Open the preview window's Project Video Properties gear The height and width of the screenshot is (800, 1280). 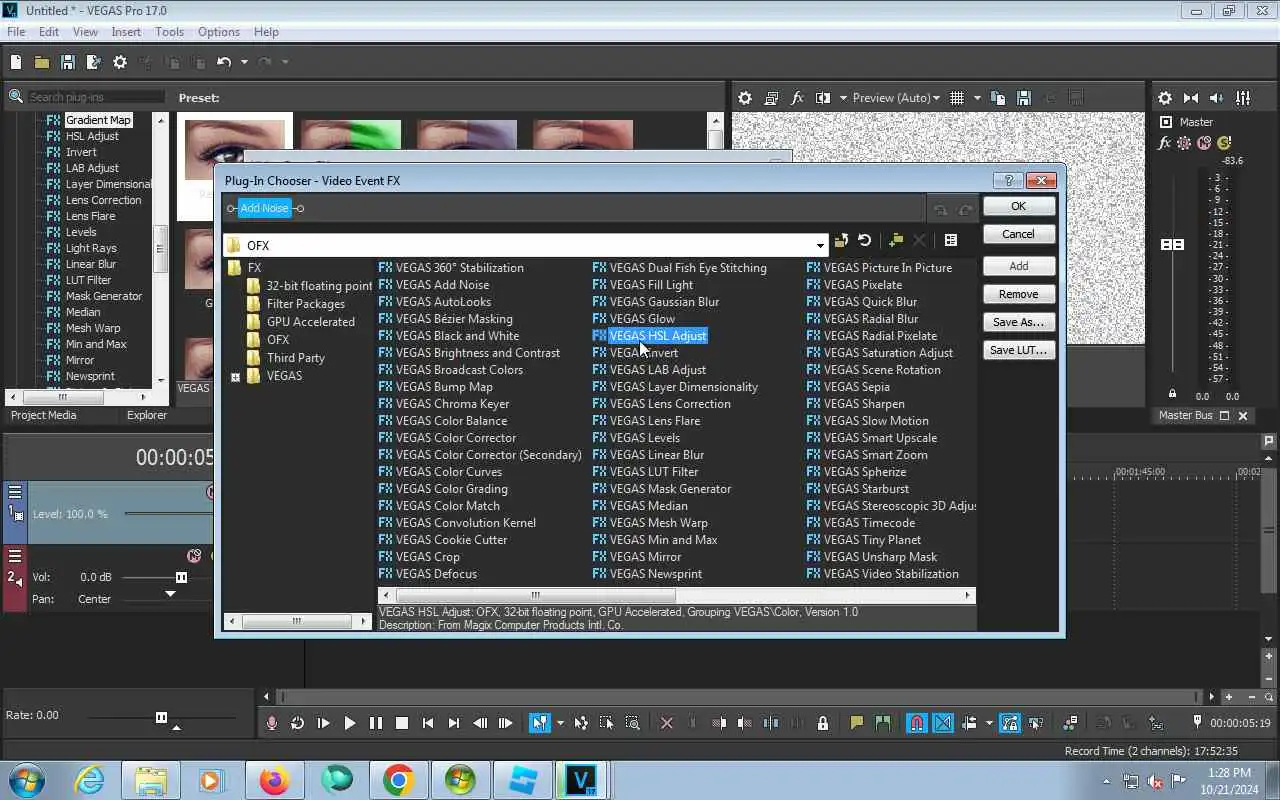coord(745,98)
